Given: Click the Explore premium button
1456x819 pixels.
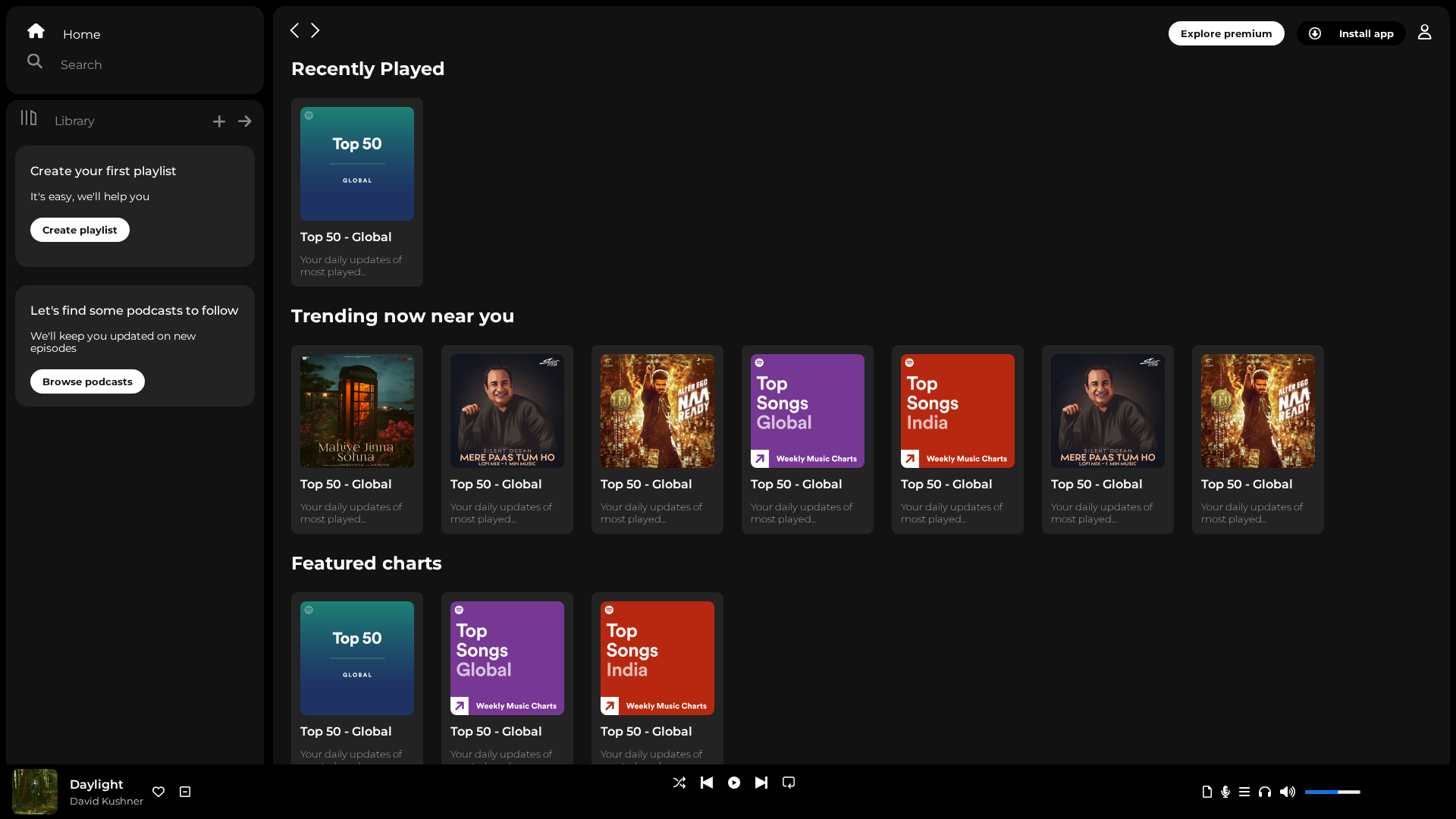Looking at the screenshot, I should tap(1226, 33).
